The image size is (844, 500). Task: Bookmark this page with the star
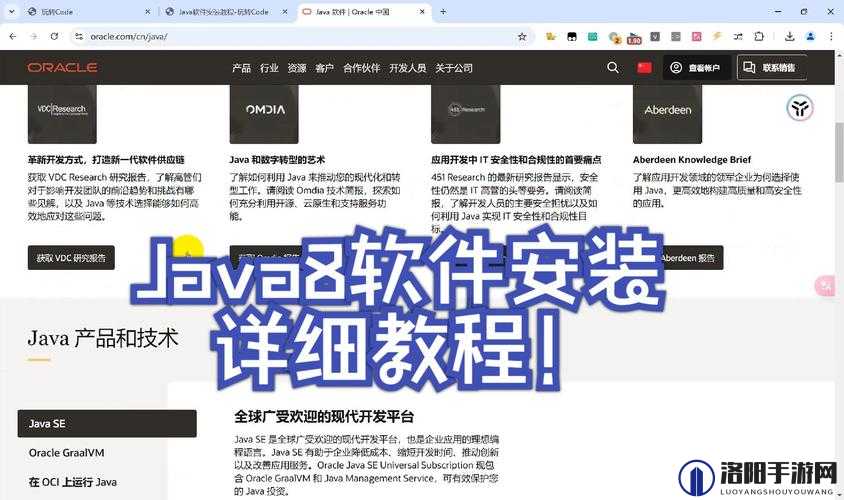tap(522, 37)
